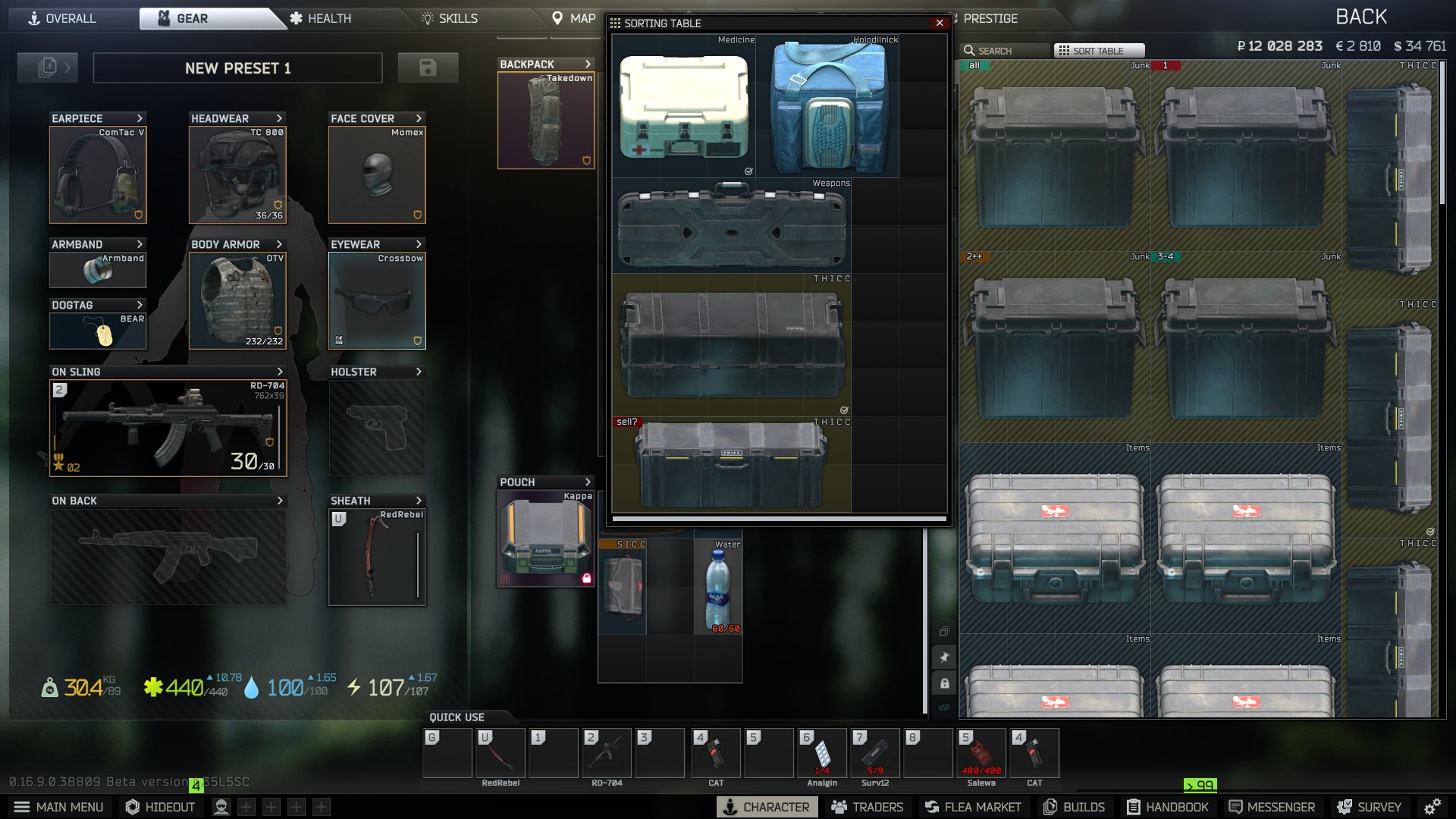The image size is (1456, 819).
Task: Switch to the HEALTH tab
Action: pyautogui.click(x=320, y=18)
